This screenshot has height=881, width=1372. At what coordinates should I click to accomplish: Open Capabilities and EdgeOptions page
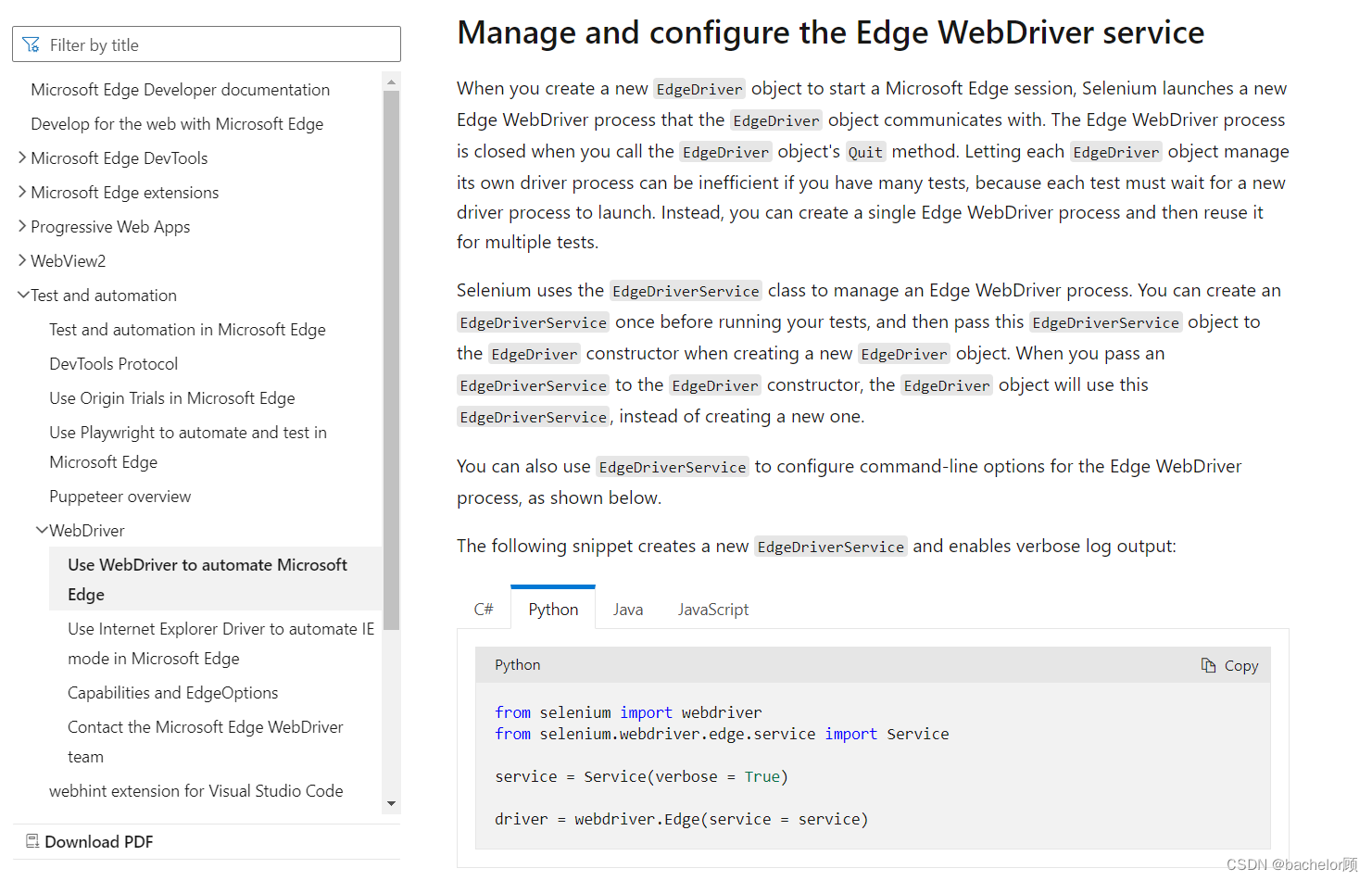coord(173,692)
